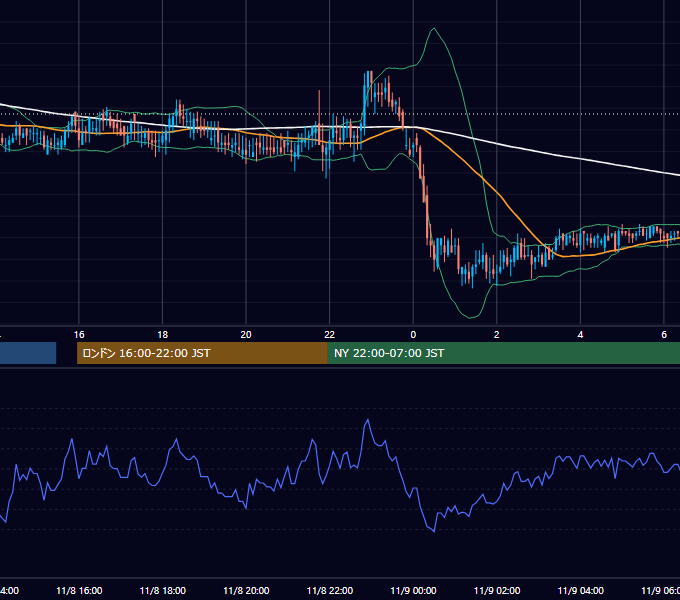Click hour label 20 on upper time axis
This screenshot has height=600, width=680.
(246, 335)
